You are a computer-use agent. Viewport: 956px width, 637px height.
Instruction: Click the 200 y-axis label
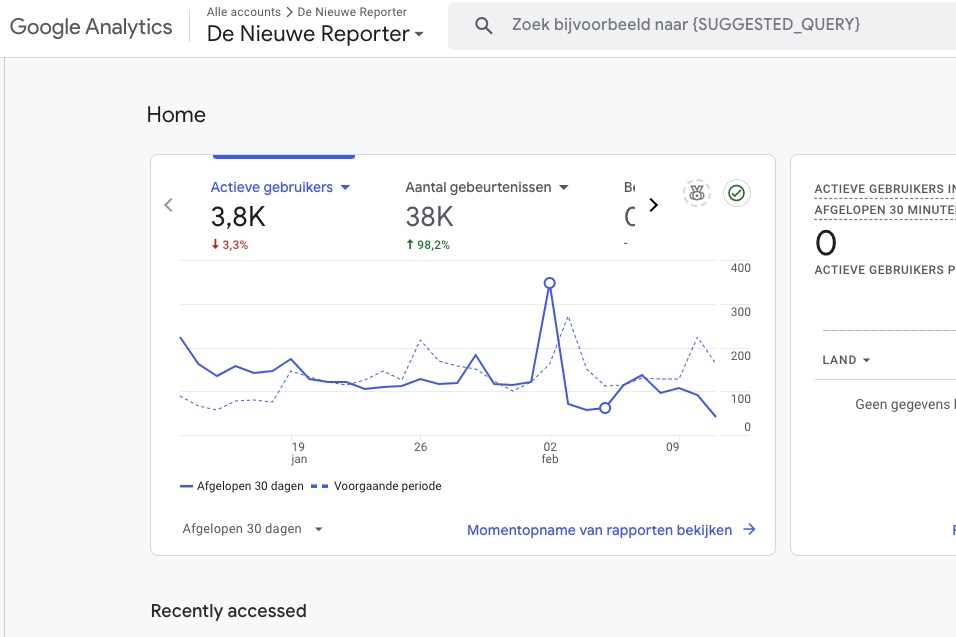coord(741,355)
